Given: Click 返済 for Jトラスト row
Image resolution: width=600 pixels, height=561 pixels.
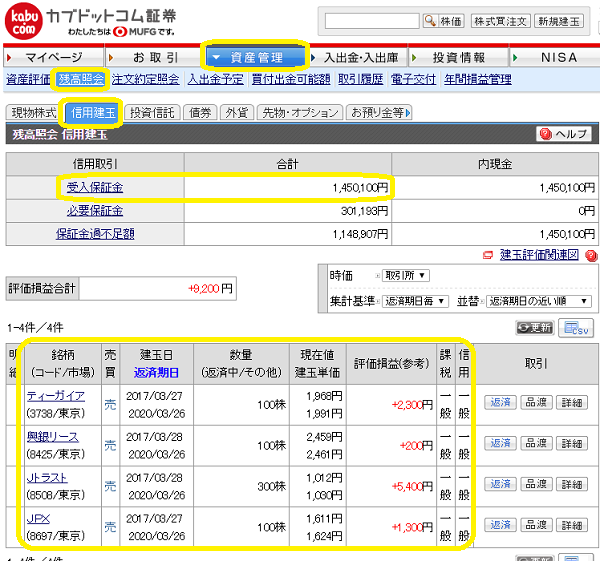Looking at the screenshot, I should (500, 484).
